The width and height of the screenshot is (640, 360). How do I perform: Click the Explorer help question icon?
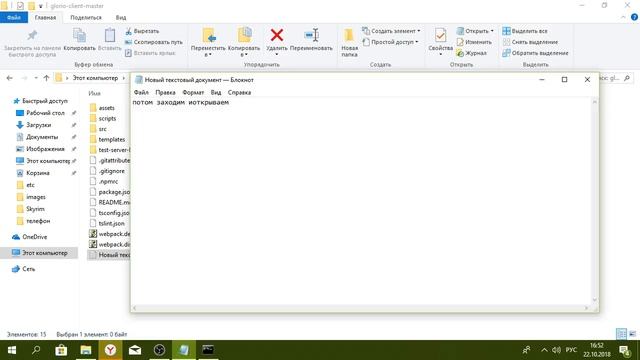coord(634,17)
